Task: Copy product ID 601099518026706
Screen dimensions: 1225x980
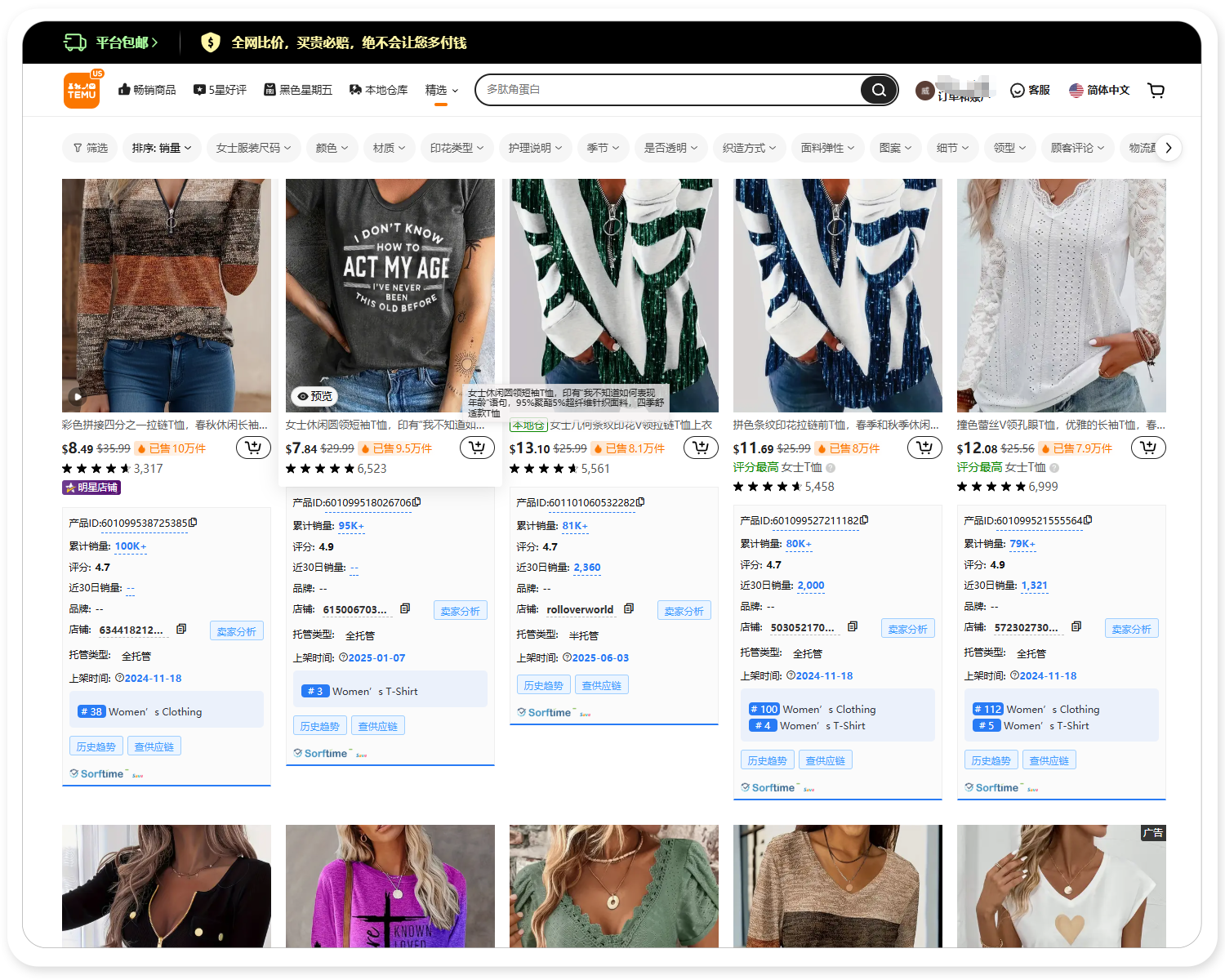Action: click(417, 502)
